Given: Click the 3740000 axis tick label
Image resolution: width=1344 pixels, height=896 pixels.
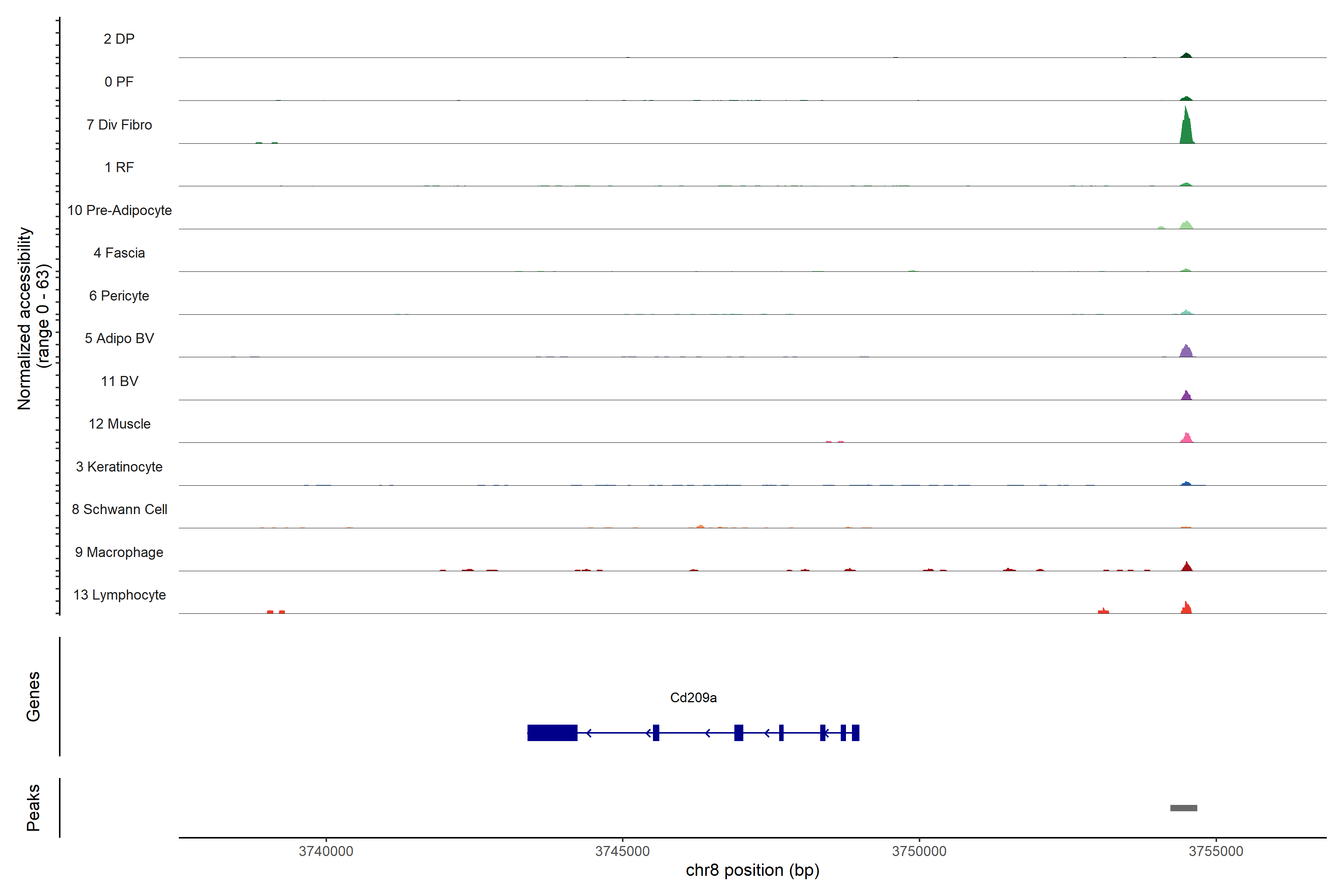Looking at the screenshot, I should (326, 851).
